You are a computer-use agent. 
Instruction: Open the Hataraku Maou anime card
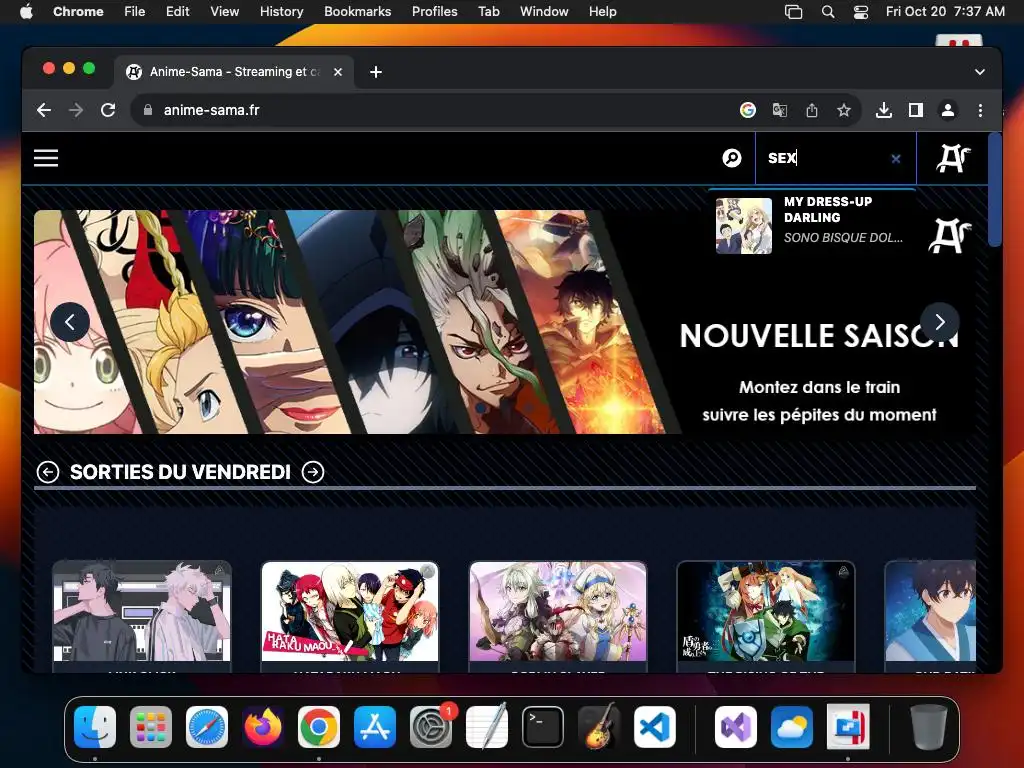coord(350,616)
